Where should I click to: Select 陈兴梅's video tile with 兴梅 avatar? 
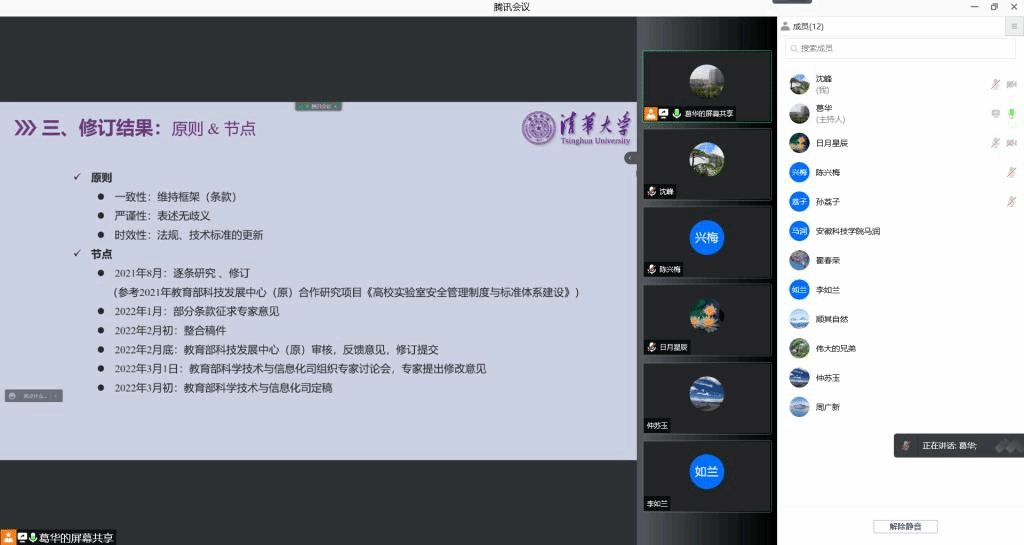(706, 240)
